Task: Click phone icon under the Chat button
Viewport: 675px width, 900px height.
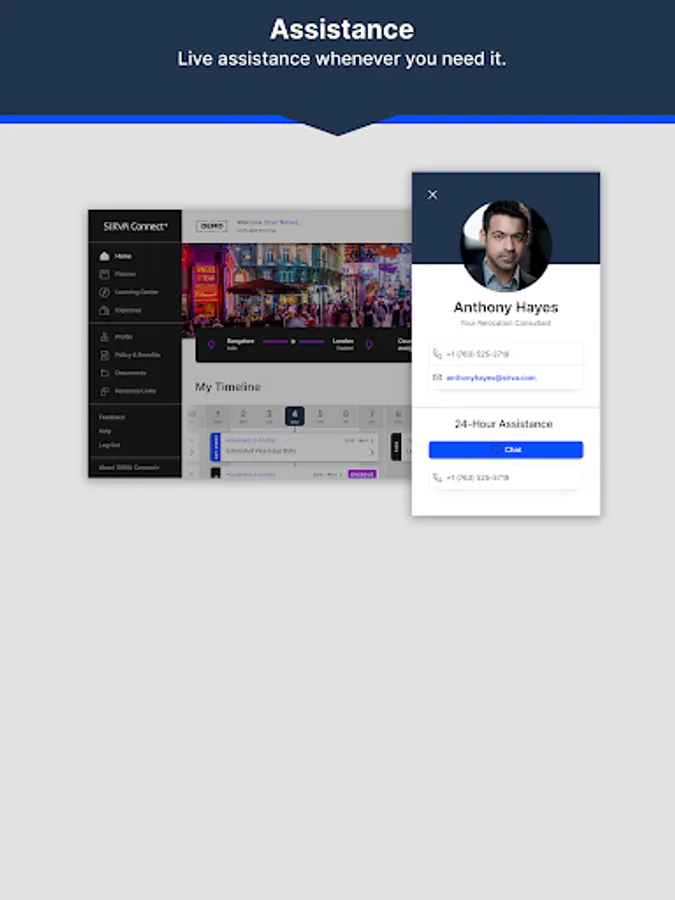Action: point(437,478)
